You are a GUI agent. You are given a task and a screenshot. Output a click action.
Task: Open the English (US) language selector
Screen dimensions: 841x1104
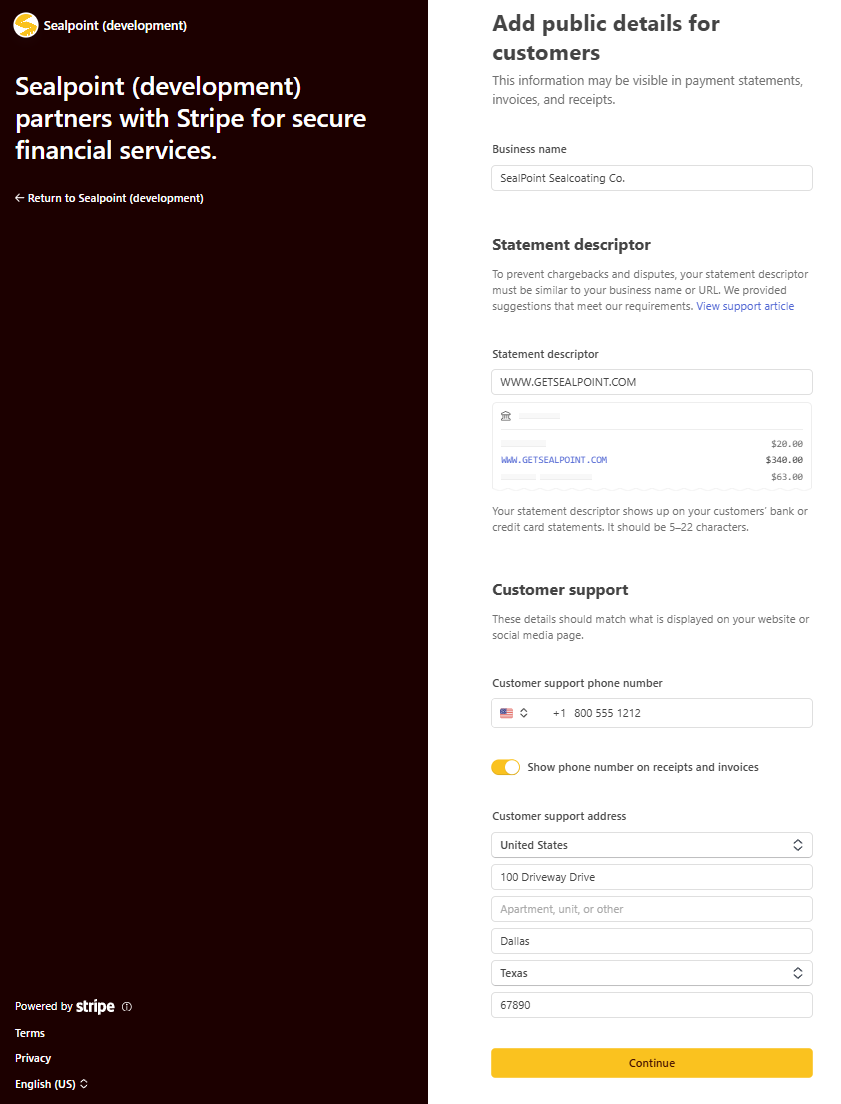point(51,1084)
